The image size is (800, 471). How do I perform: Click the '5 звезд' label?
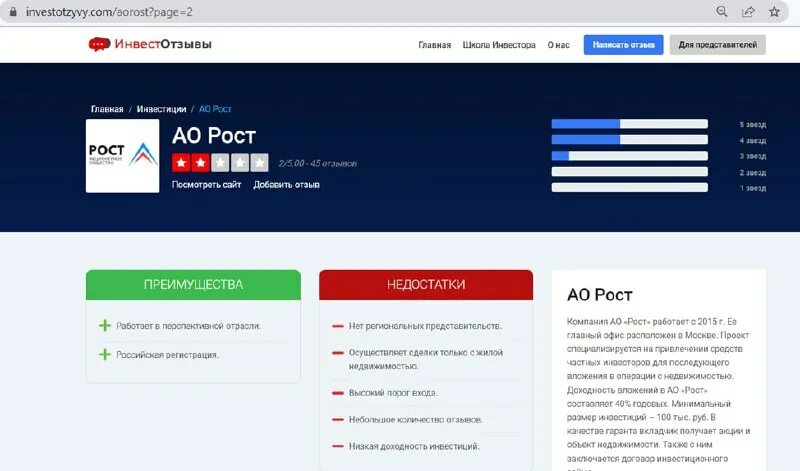[x=753, y=125]
